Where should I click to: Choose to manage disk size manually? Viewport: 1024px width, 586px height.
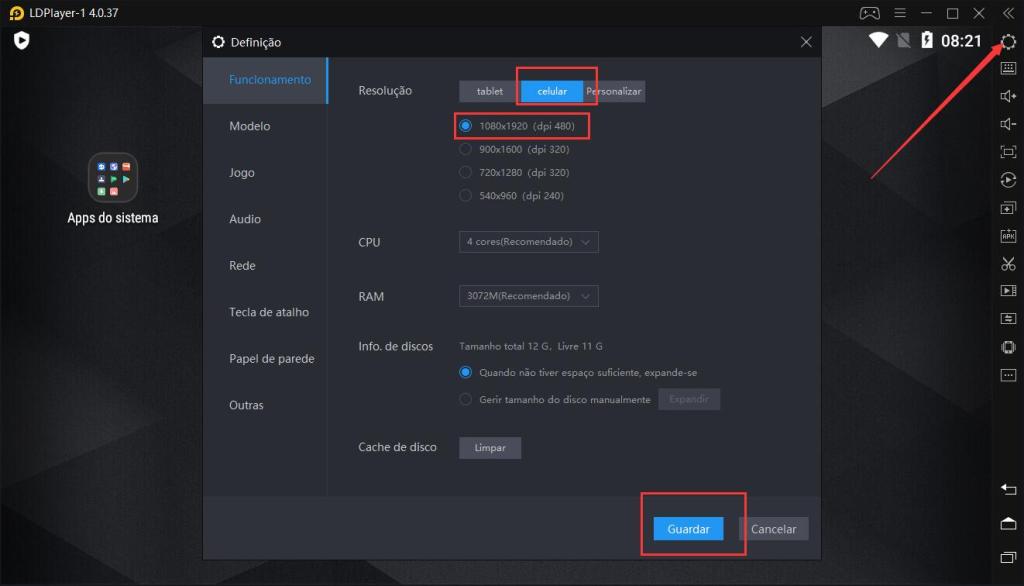(465, 399)
